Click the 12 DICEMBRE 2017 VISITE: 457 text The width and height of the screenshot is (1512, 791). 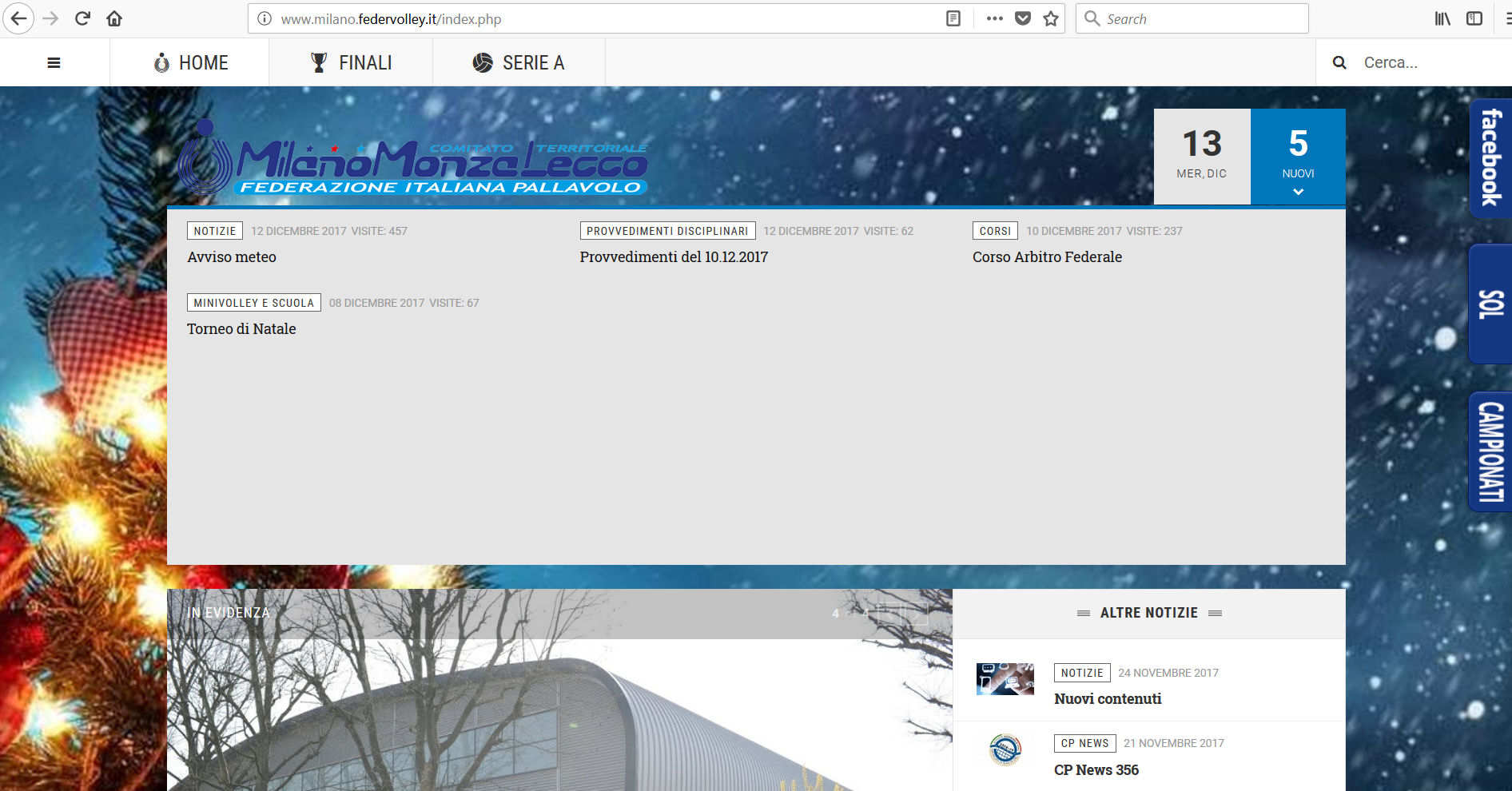[x=329, y=231]
